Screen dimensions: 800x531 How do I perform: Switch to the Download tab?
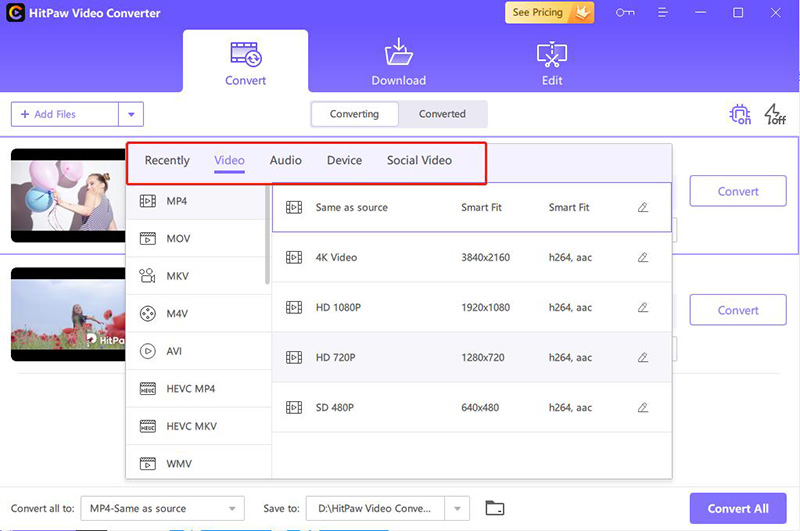pyautogui.click(x=398, y=61)
